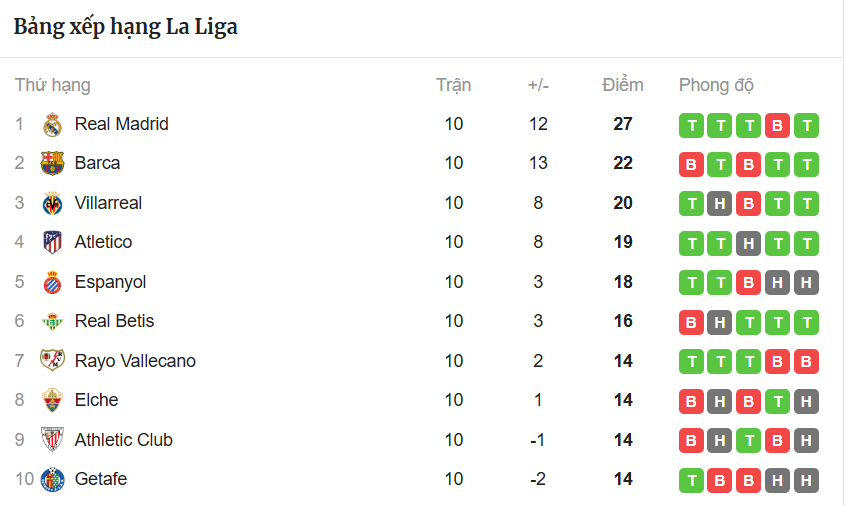
Task: Click Real Madrid's red B form badge
Action: 777,126
